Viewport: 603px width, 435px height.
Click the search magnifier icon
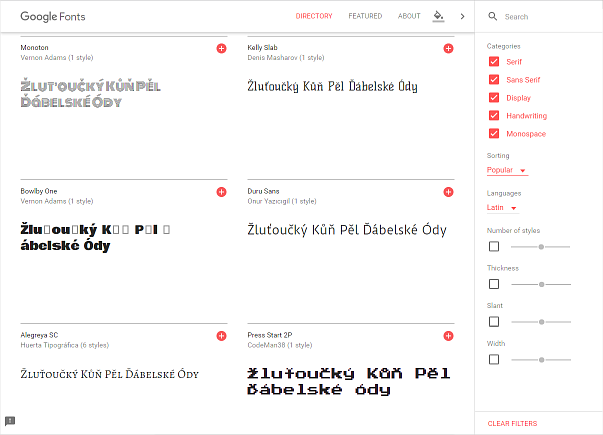(x=493, y=16)
